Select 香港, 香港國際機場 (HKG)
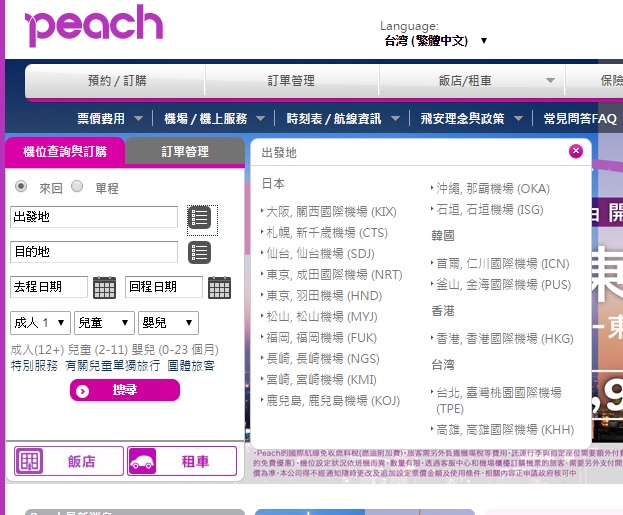This screenshot has width=623, height=515. [x=505, y=339]
